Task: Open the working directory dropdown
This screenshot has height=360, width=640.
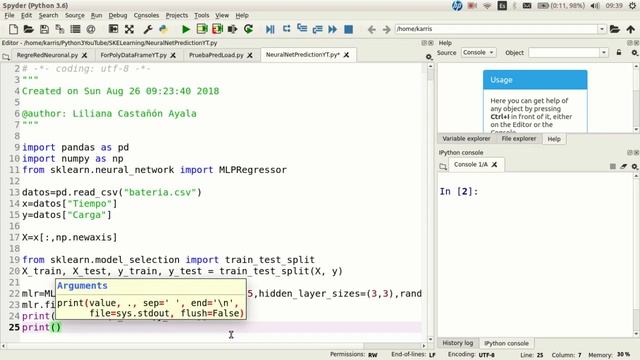Action: [x=602, y=29]
